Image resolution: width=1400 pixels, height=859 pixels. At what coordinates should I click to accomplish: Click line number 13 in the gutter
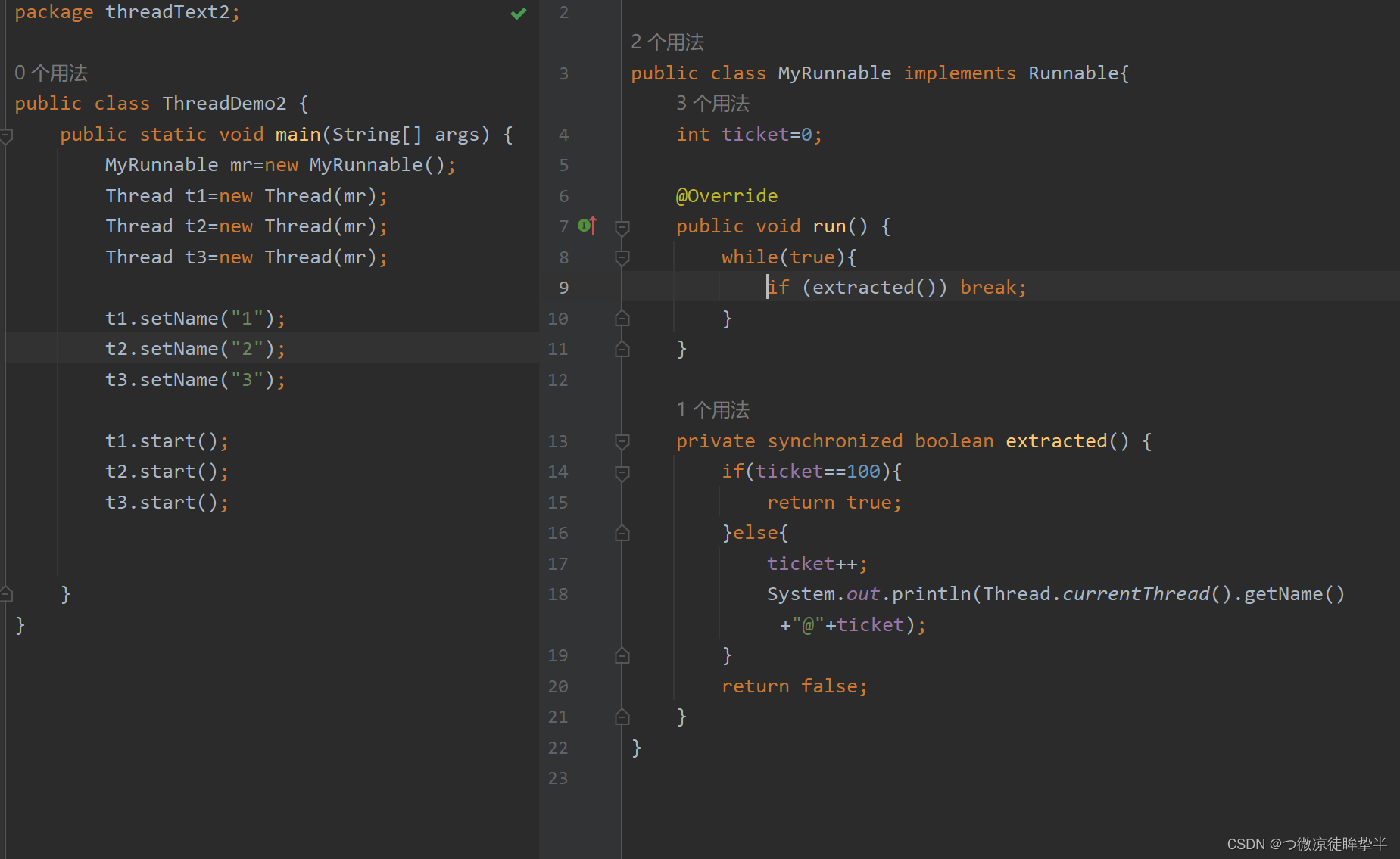point(558,441)
